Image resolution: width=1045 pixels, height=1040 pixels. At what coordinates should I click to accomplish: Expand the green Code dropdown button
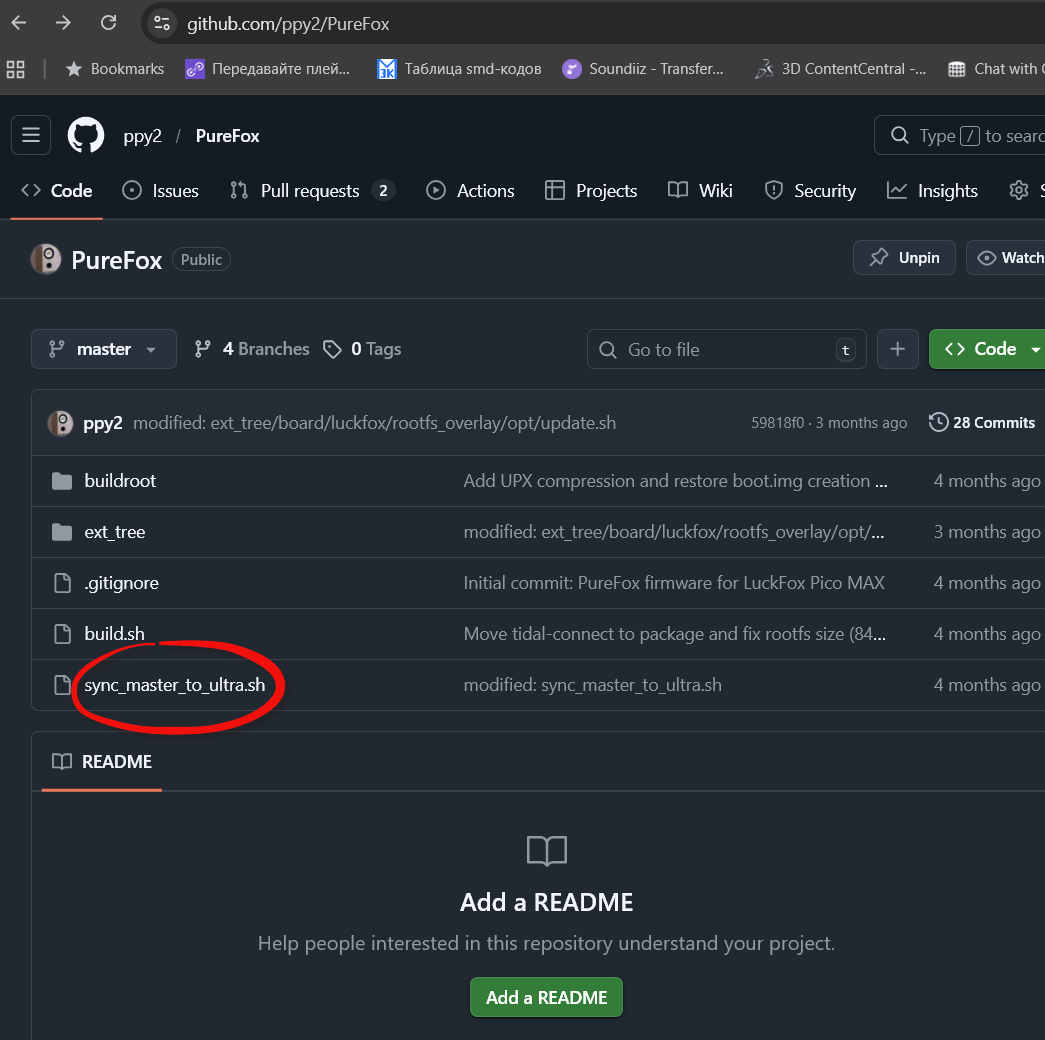(x=985, y=349)
